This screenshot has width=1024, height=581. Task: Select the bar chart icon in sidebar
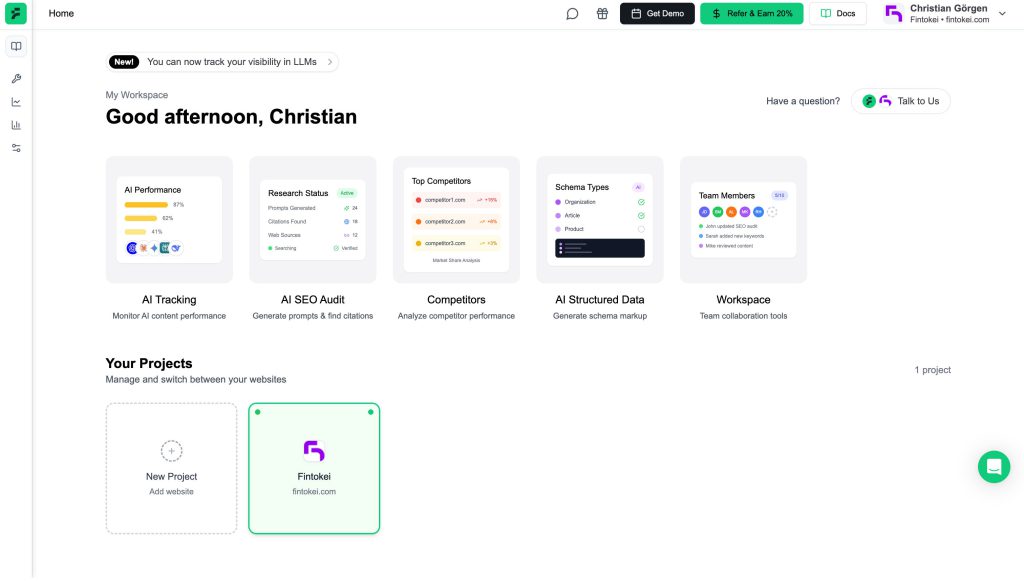click(x=15, y=124)
